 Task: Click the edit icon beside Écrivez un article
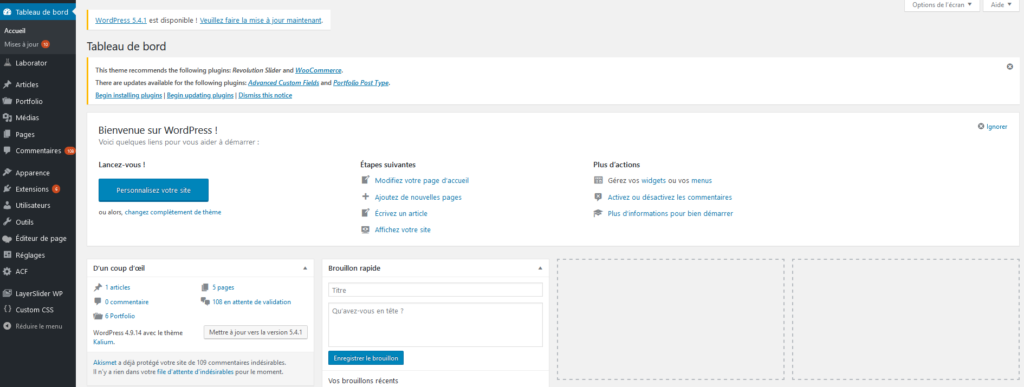point(365,213)
